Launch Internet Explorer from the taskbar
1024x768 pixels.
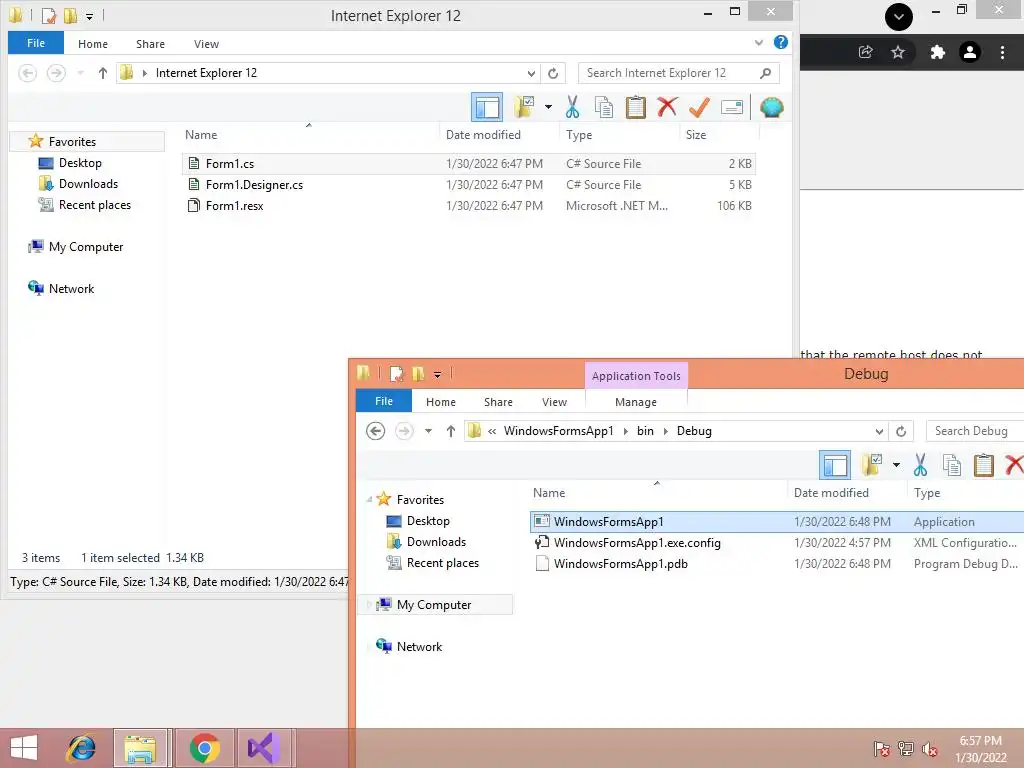[81, 748]
